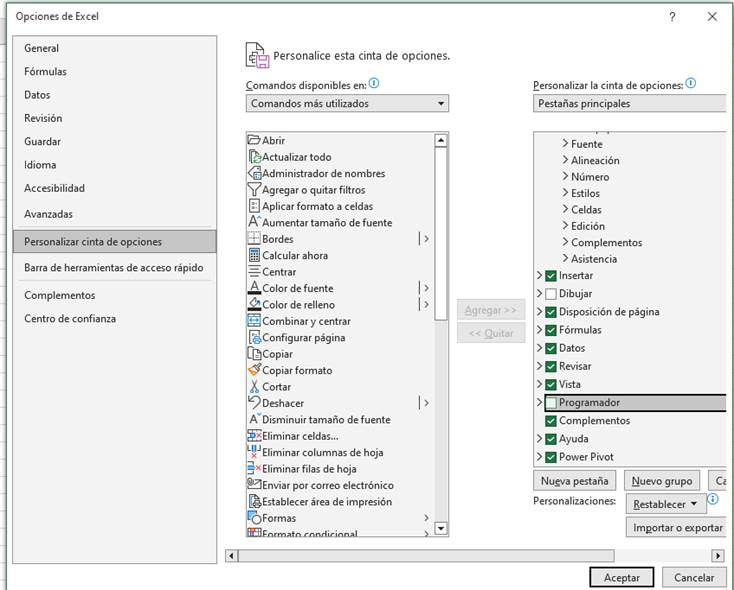Screen dimensions: 734x590
Task: Uncheck the Power Pivot checkbox
Action: coord(551,457)
